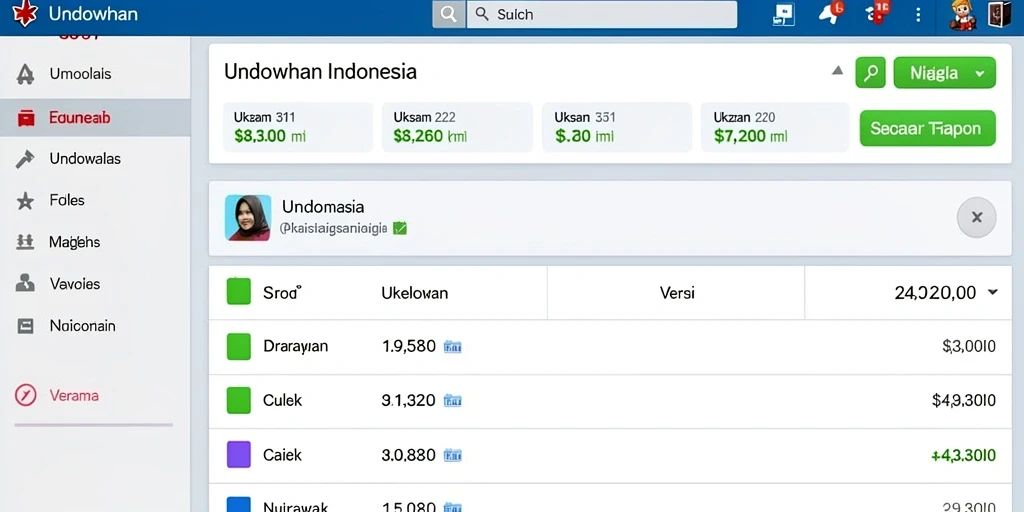Screen dimensions: 1024x512
Task: Click the Noiconain box icon
Action: tap(25, 326)
